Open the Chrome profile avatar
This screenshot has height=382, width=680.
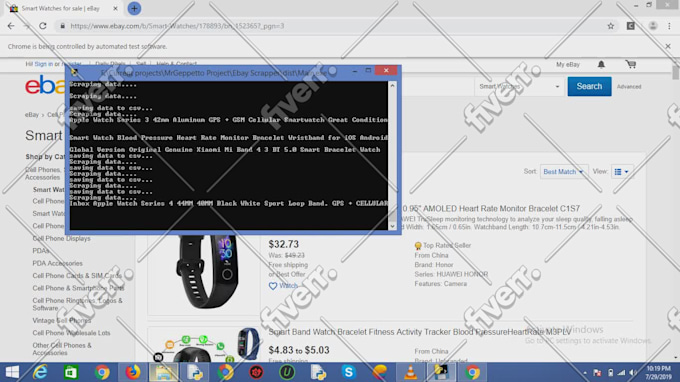[653, 26]
